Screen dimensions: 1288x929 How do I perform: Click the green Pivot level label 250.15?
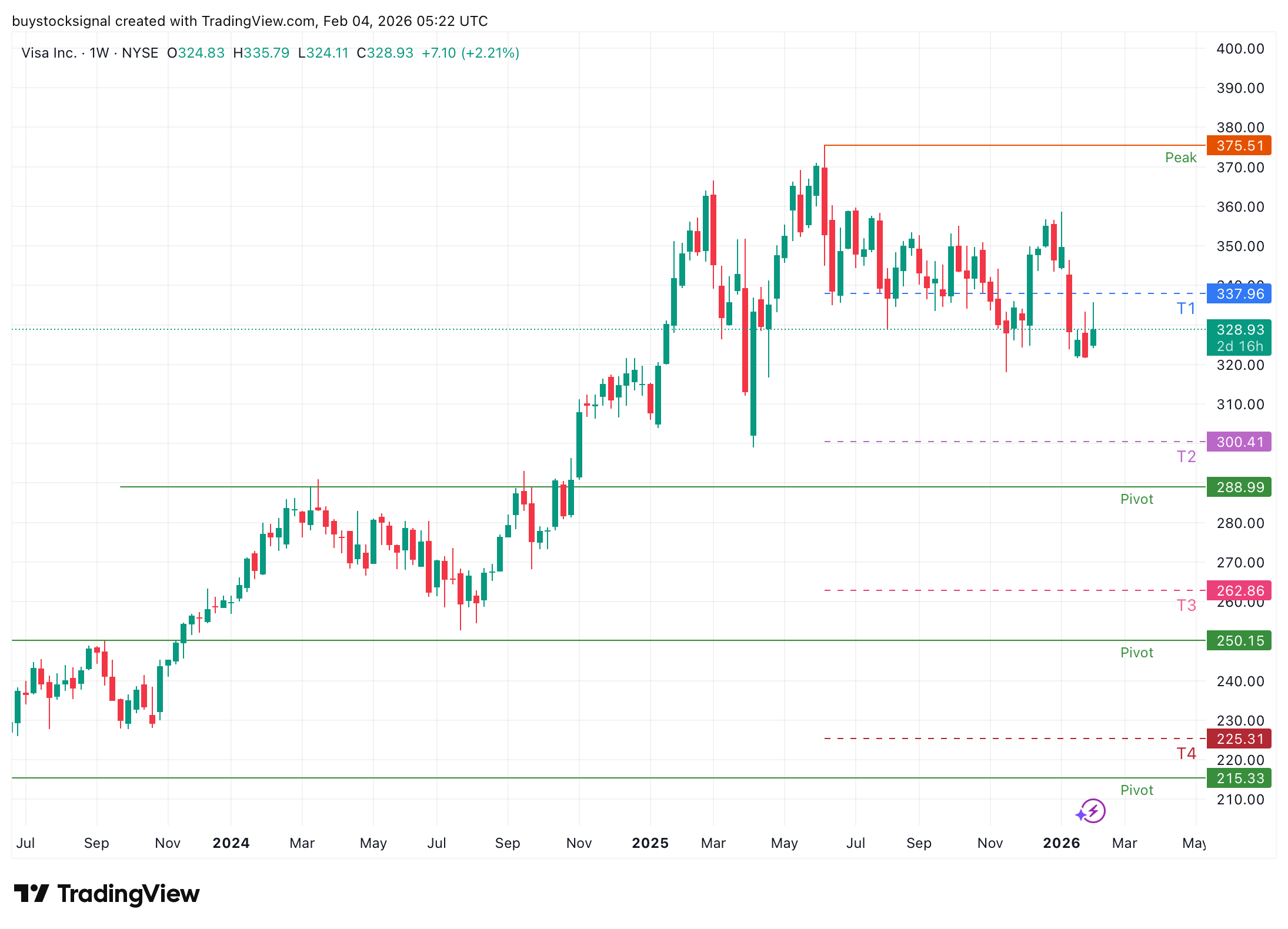(x=1239, y=641)
